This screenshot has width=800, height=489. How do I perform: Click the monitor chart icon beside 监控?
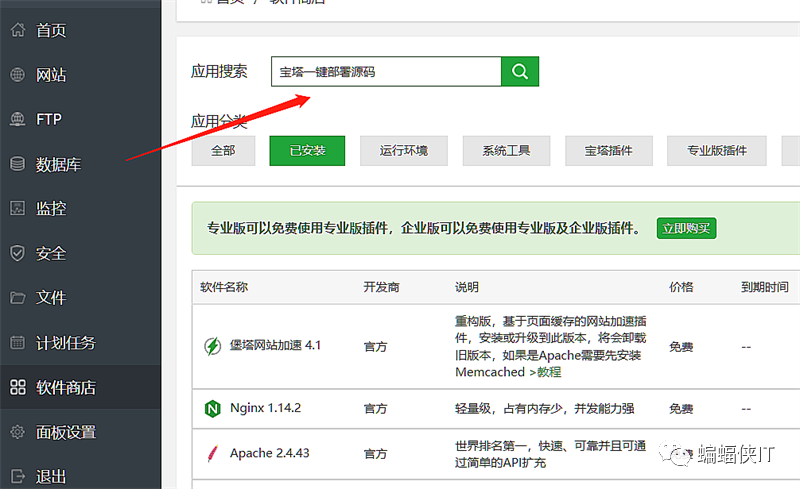[17, 208]
